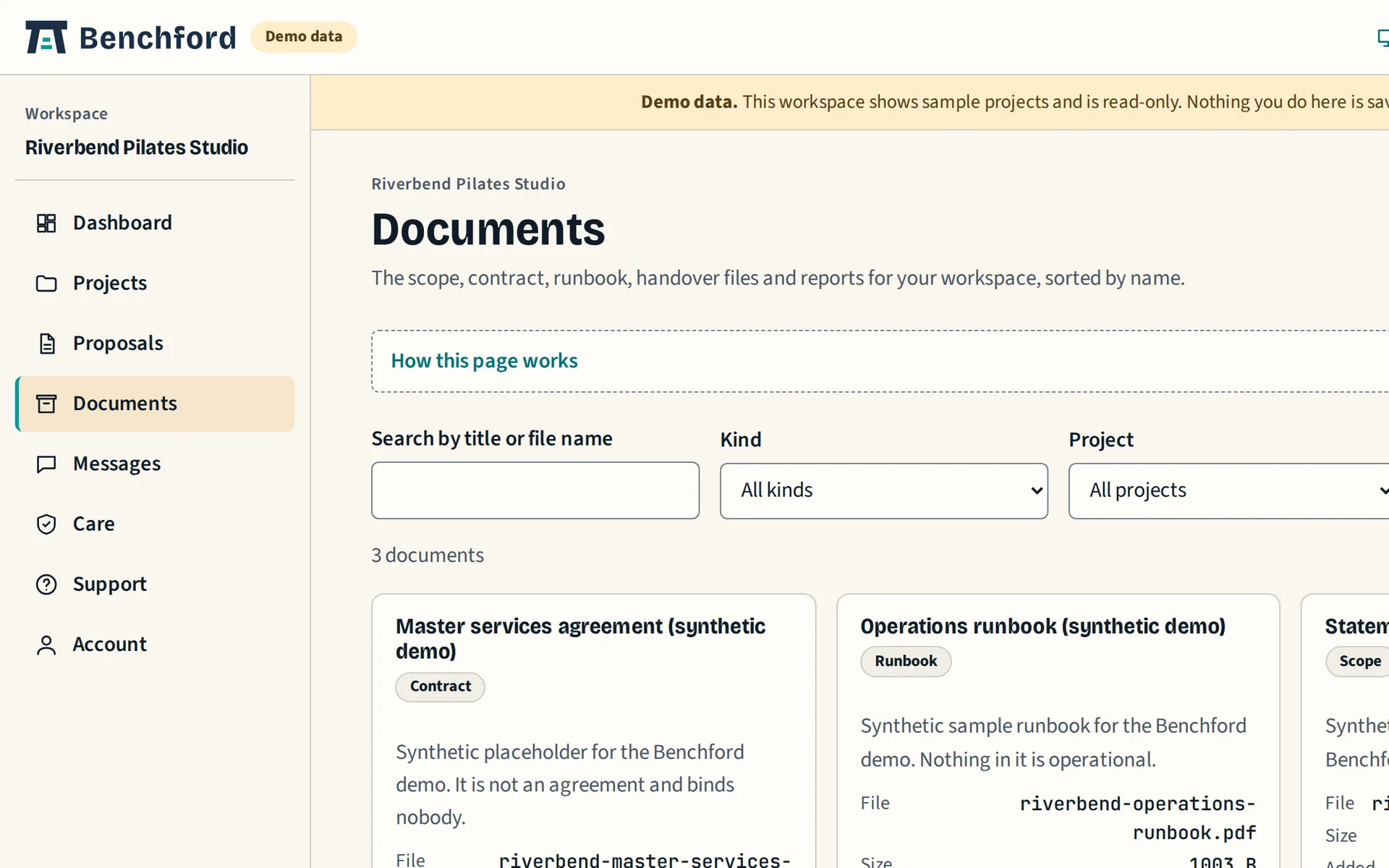This screenshot has width=1389, height=868.
Task: Click the Operations runbook title
Action: [x=1042, y=626]
